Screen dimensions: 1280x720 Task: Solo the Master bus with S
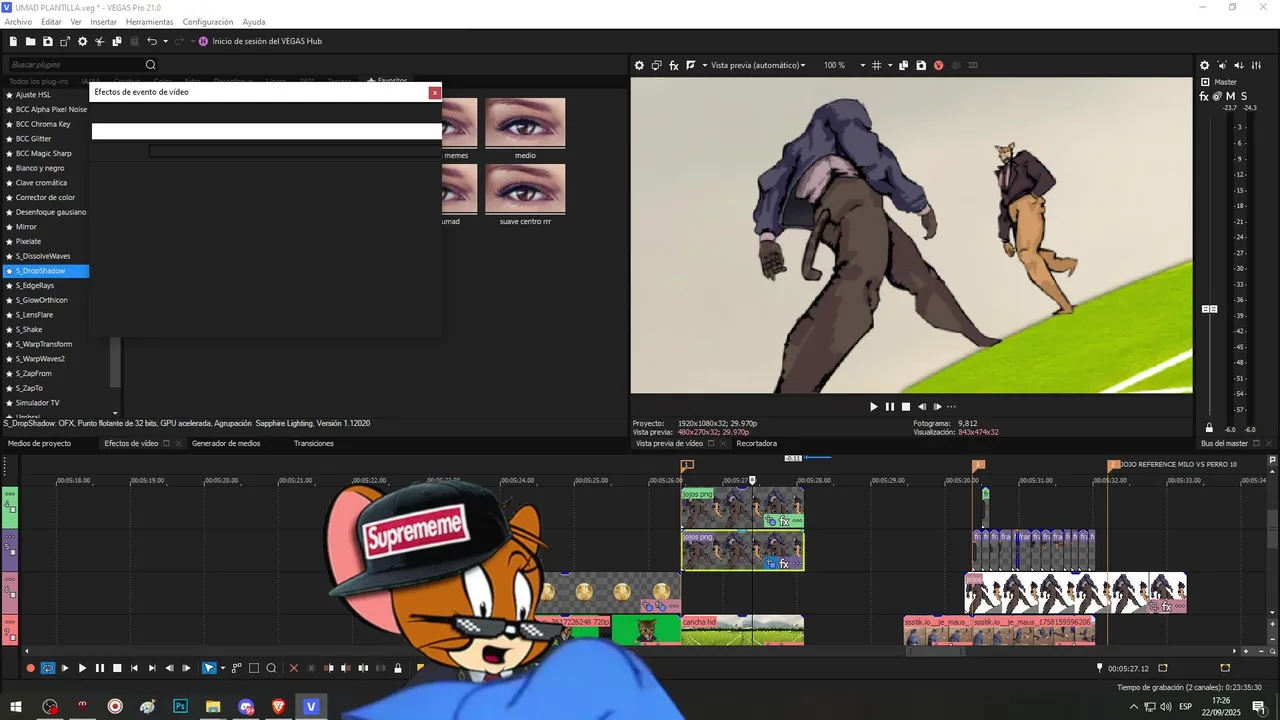1243,96
